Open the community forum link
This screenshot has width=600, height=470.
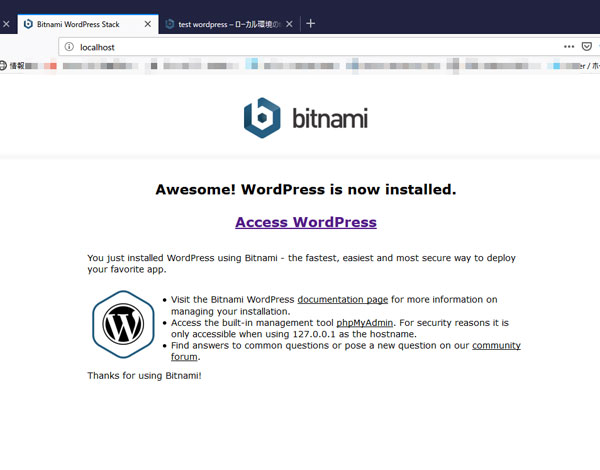[496, 346]
